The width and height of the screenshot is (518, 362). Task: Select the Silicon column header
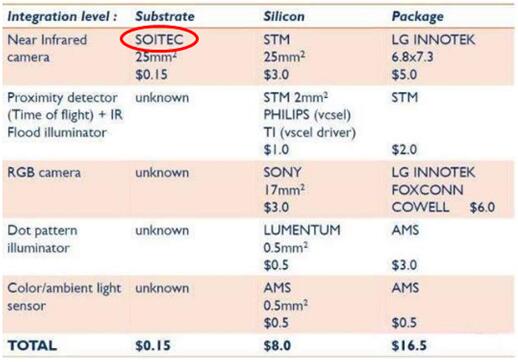click(284, 16)
